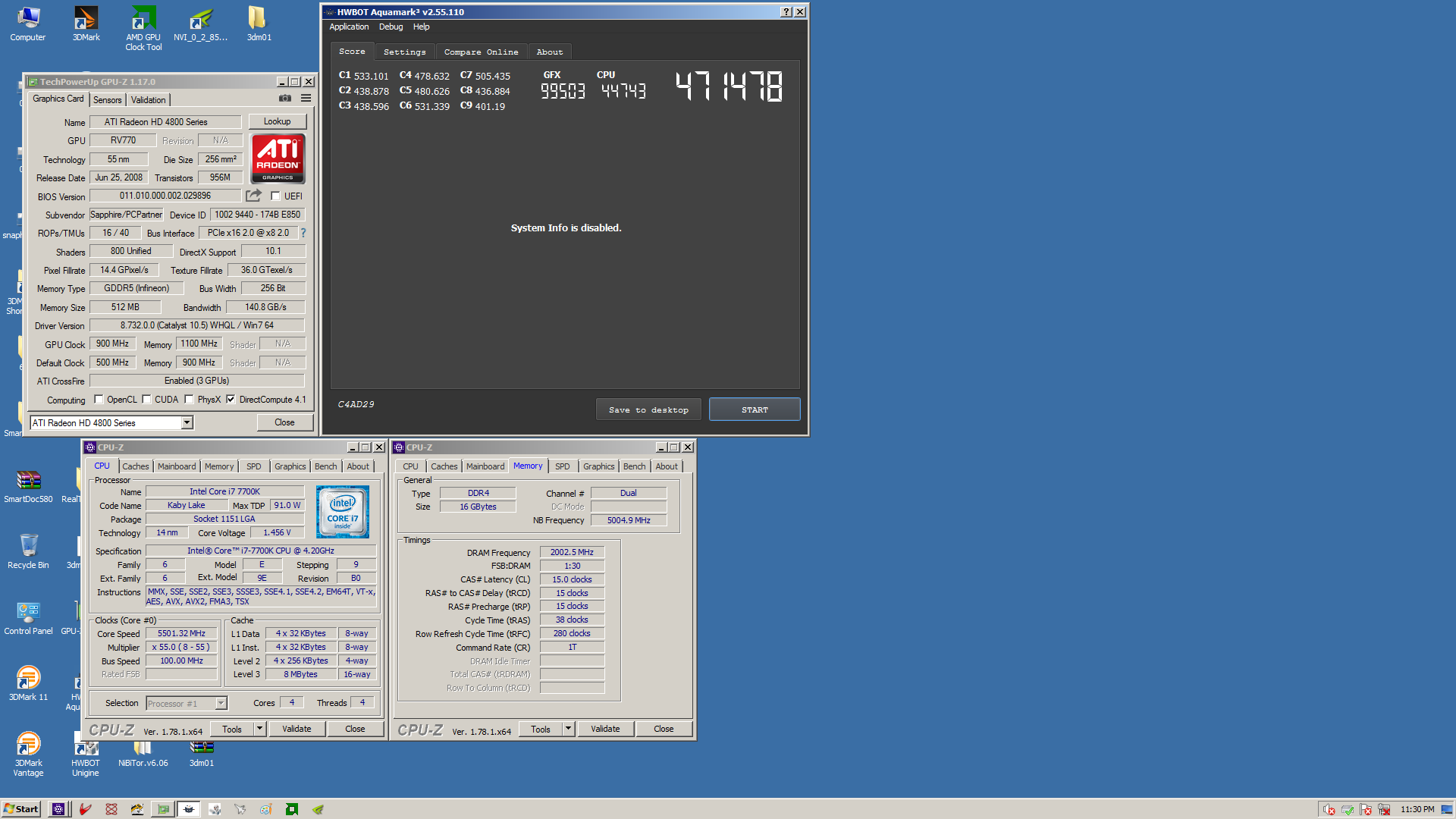Click the Lookup button in GPU-Z
The width and height of the screenshot is (1456, 819).
[x=278, y=121]
